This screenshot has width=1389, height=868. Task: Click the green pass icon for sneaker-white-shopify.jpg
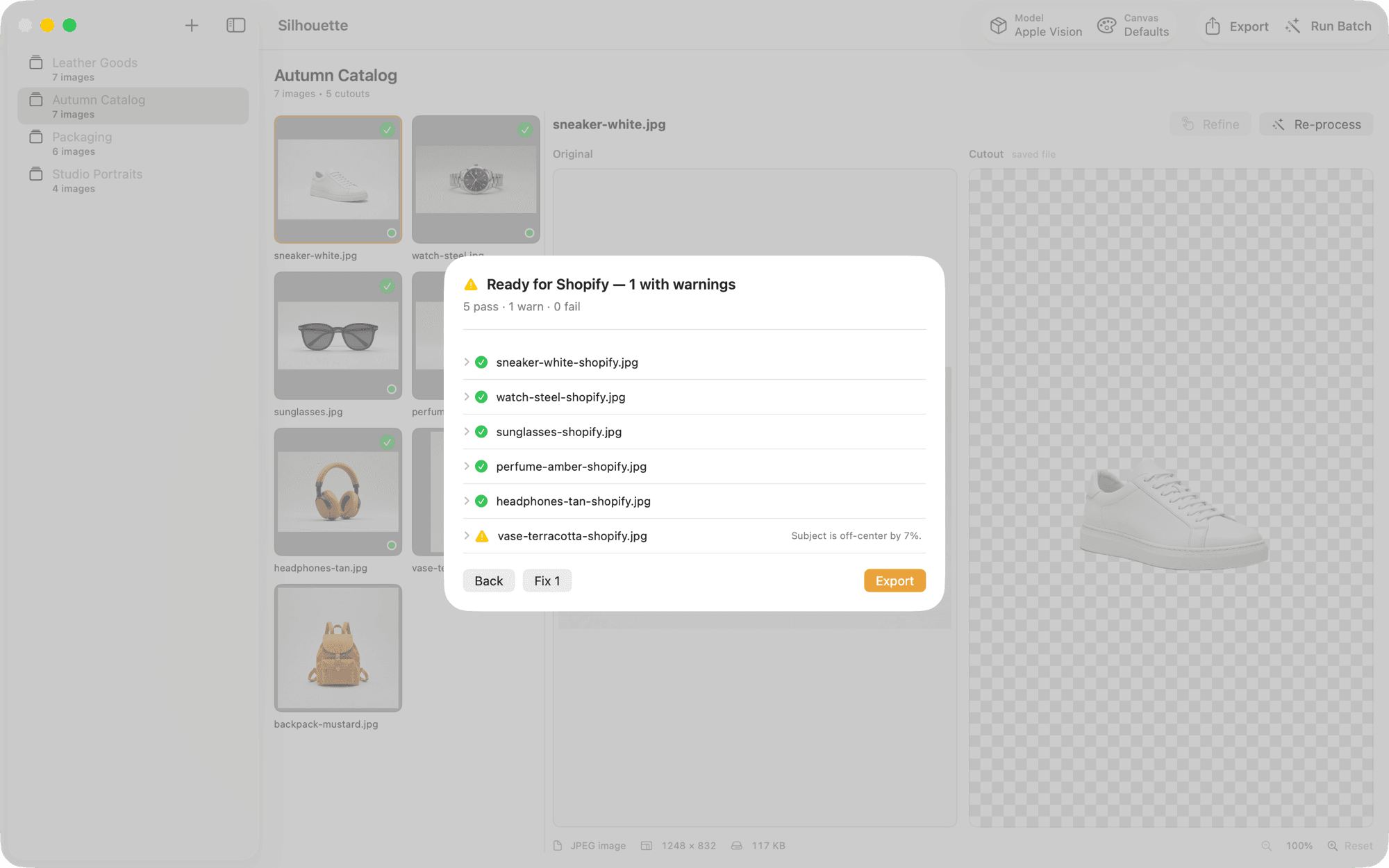pos(481,362)
